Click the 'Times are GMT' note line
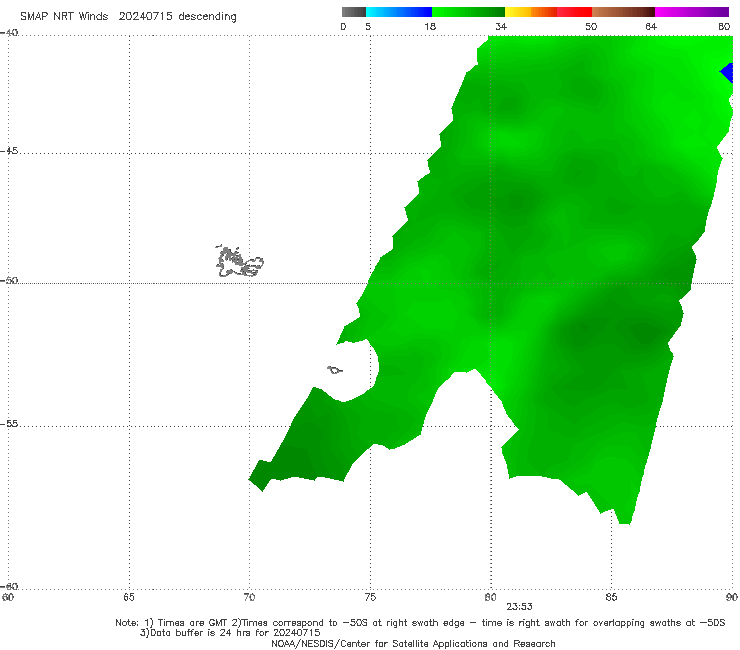 (x=420, y=623)
